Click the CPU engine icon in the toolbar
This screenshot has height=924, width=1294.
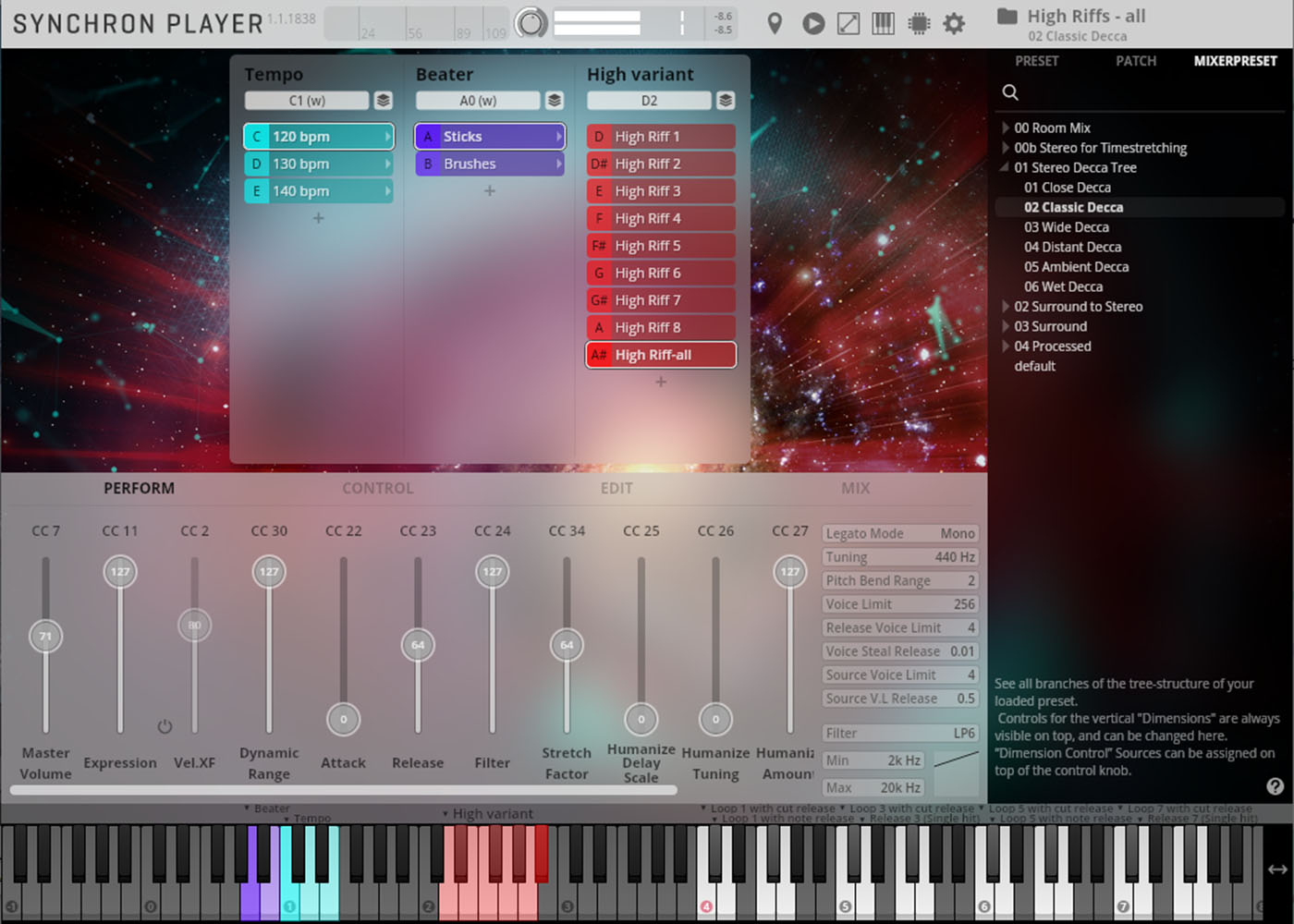tap(918, 23)
